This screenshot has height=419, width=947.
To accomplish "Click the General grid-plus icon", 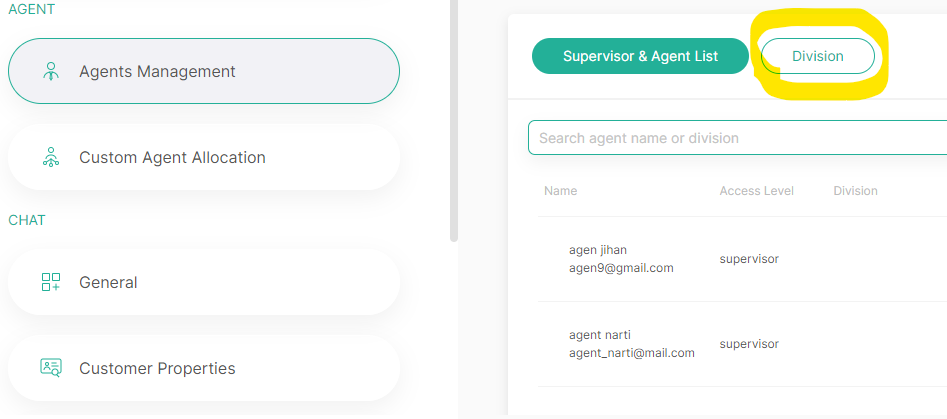I will [51, 282].
